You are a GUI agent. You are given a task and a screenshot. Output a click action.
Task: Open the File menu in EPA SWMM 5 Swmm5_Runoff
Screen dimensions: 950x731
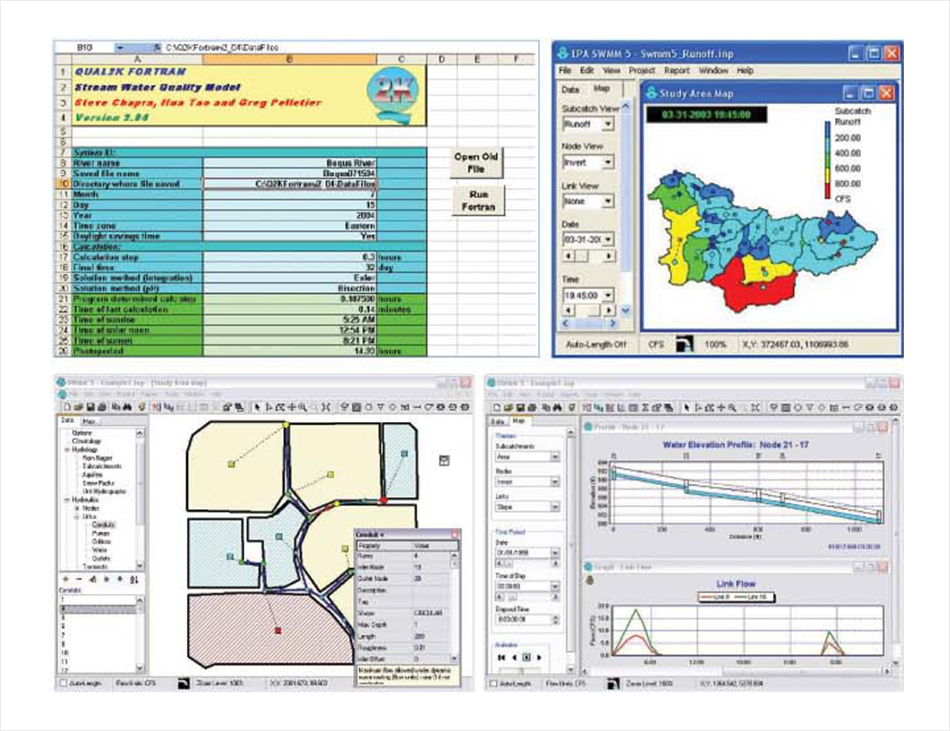(x=565, y=70)
